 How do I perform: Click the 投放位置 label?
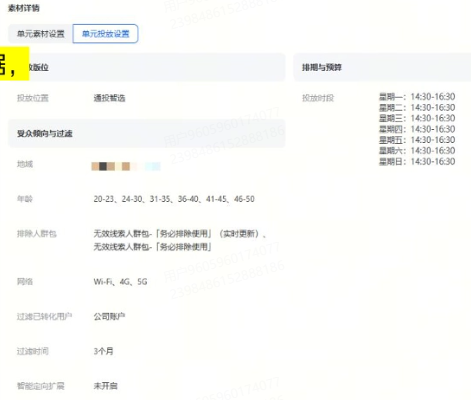(33, 98)
